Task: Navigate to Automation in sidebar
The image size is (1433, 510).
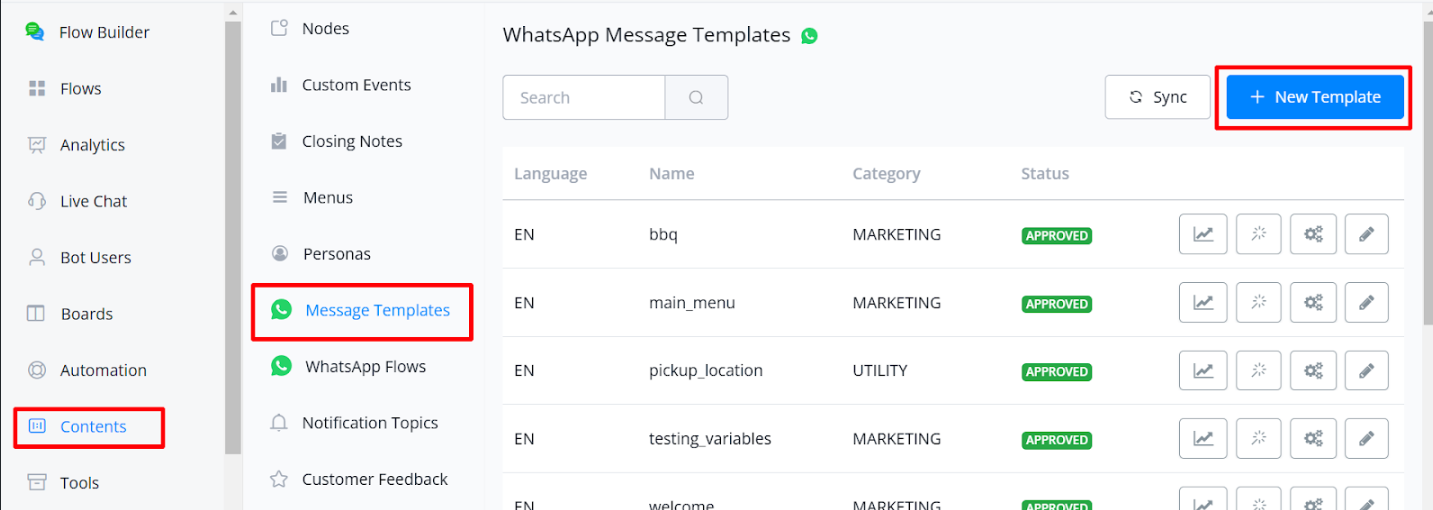Action: coord(102,370)
